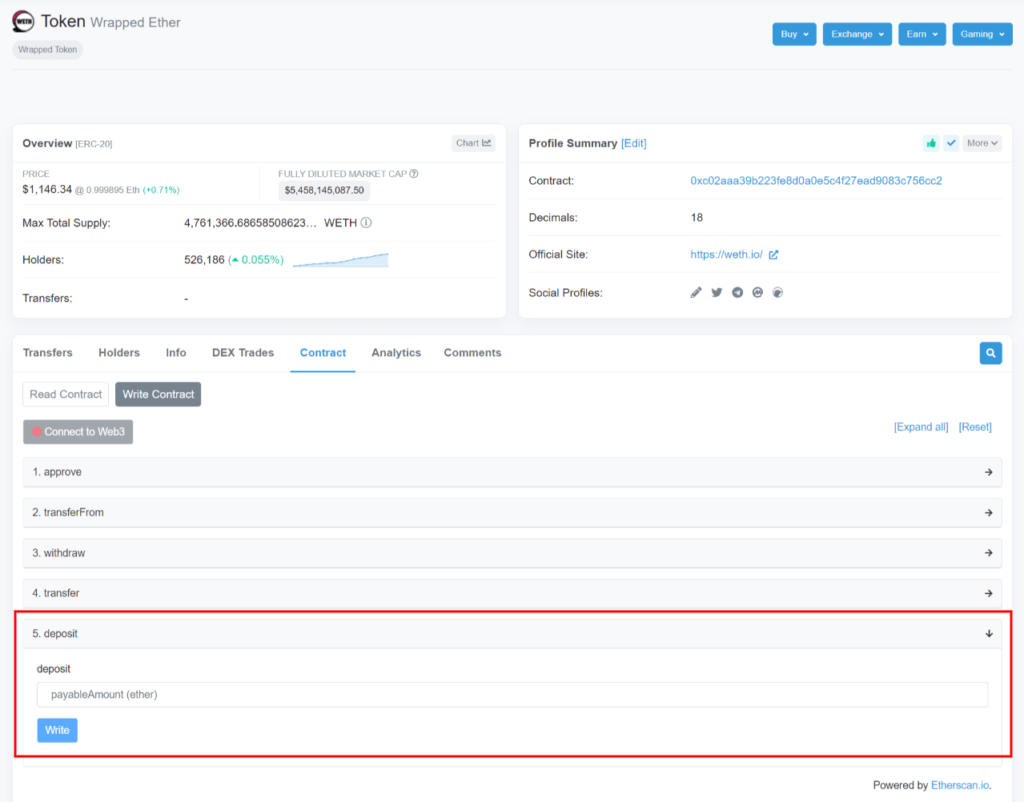Click the decimals value 18
1024x802 pixels.
[x=697, y=217]
